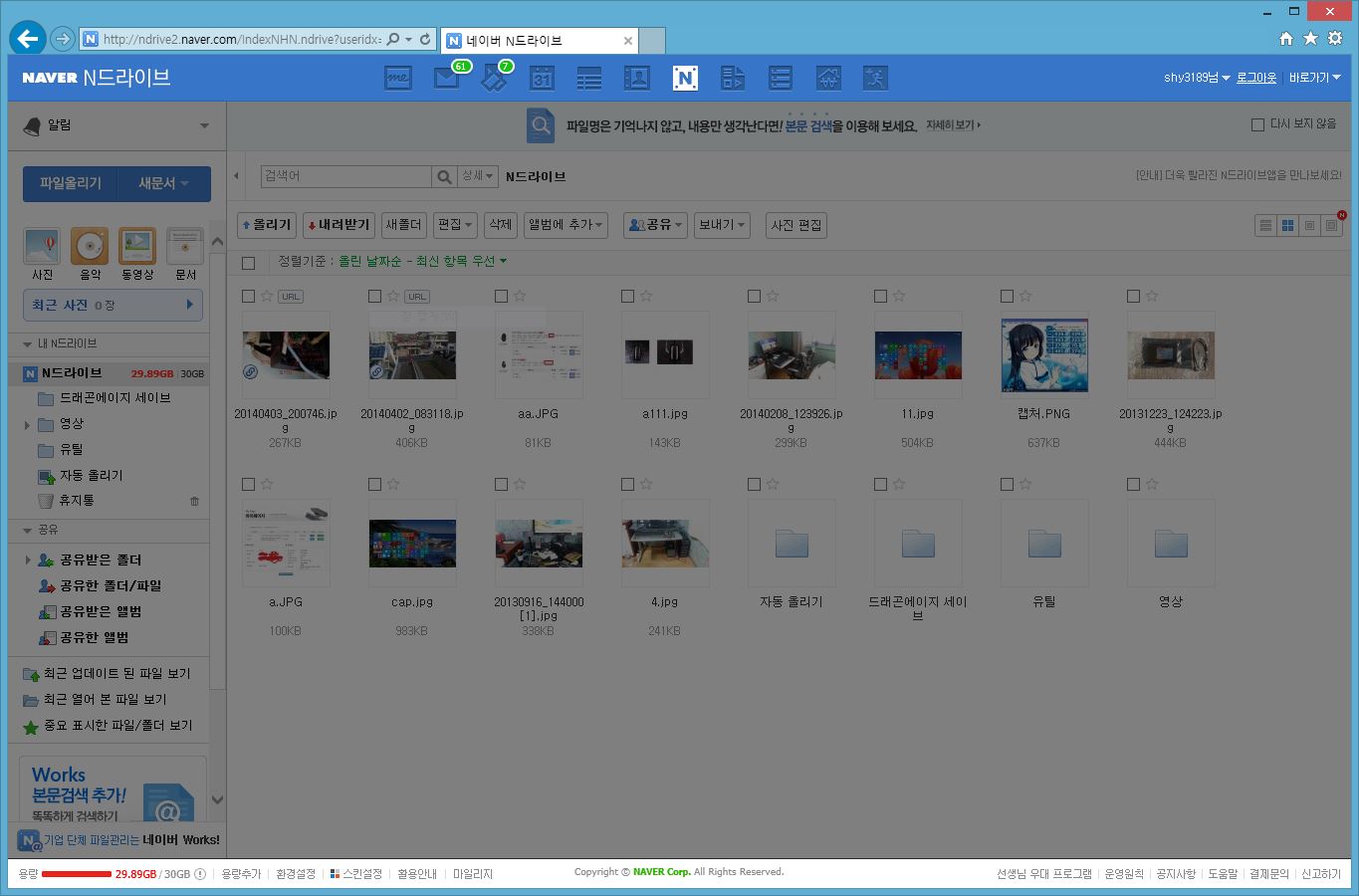1359x896 pixels.
Task: Check the box for cap.jpg
Action: click(374, 484)
